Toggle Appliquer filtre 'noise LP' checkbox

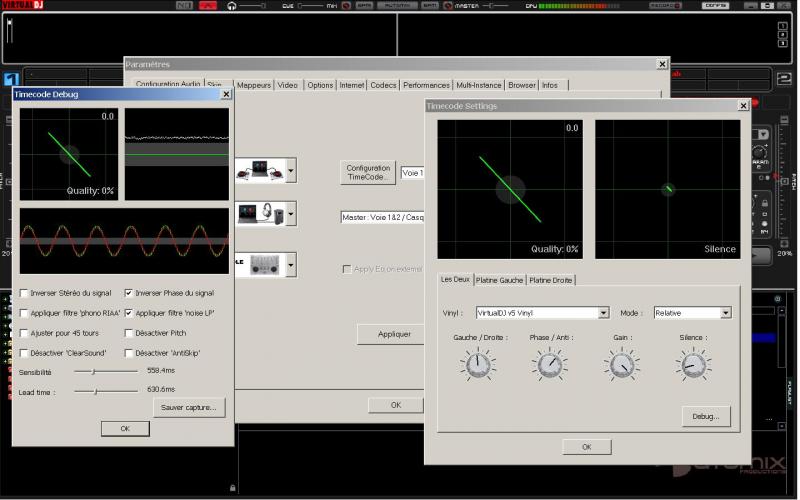[129, 313]
